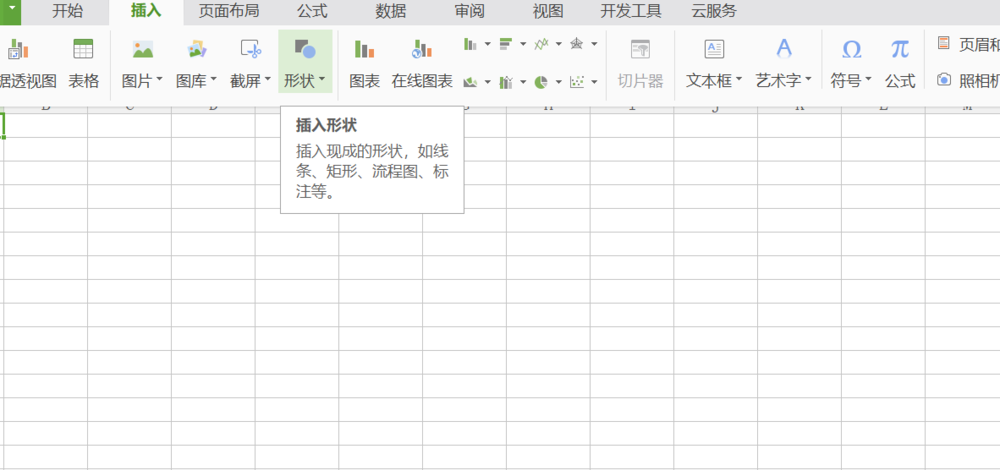1000x470 pixels.
Task: Open the column chart type dropdown arrow
Action: pyautogui.click(x=488, y=44)
